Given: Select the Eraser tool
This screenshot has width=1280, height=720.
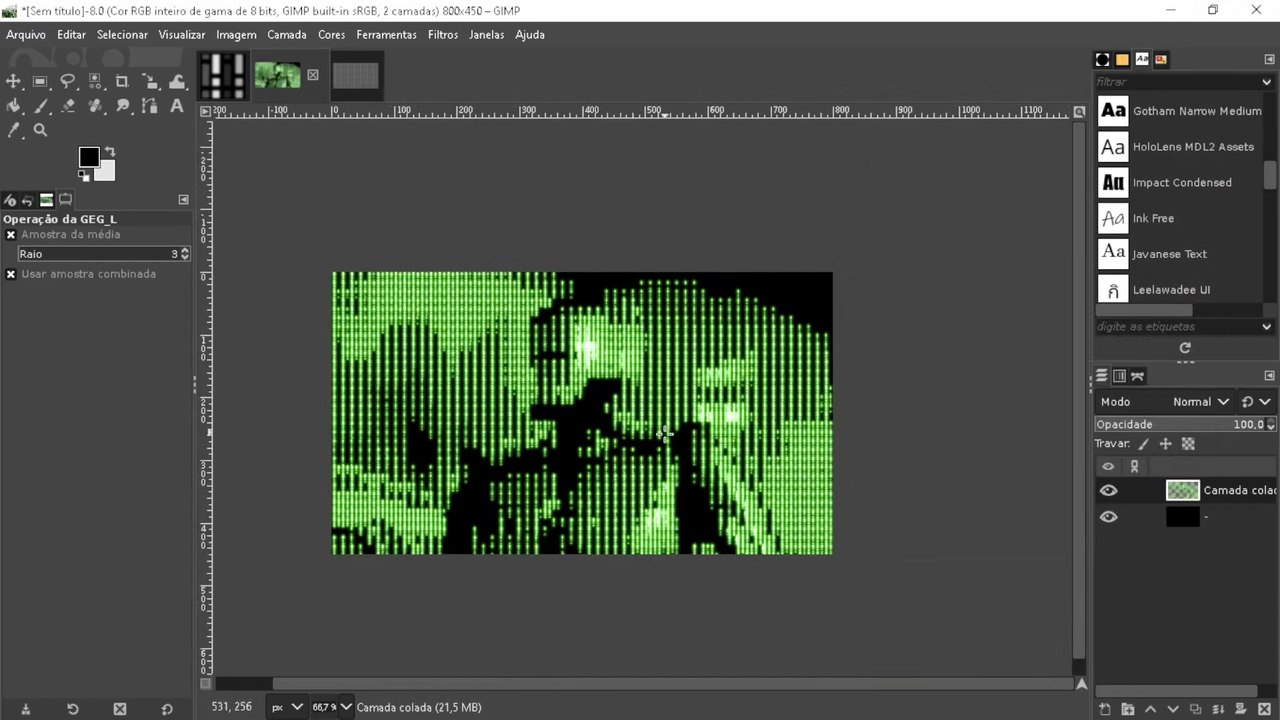Looking at the screenshot, I should point(68,105).
